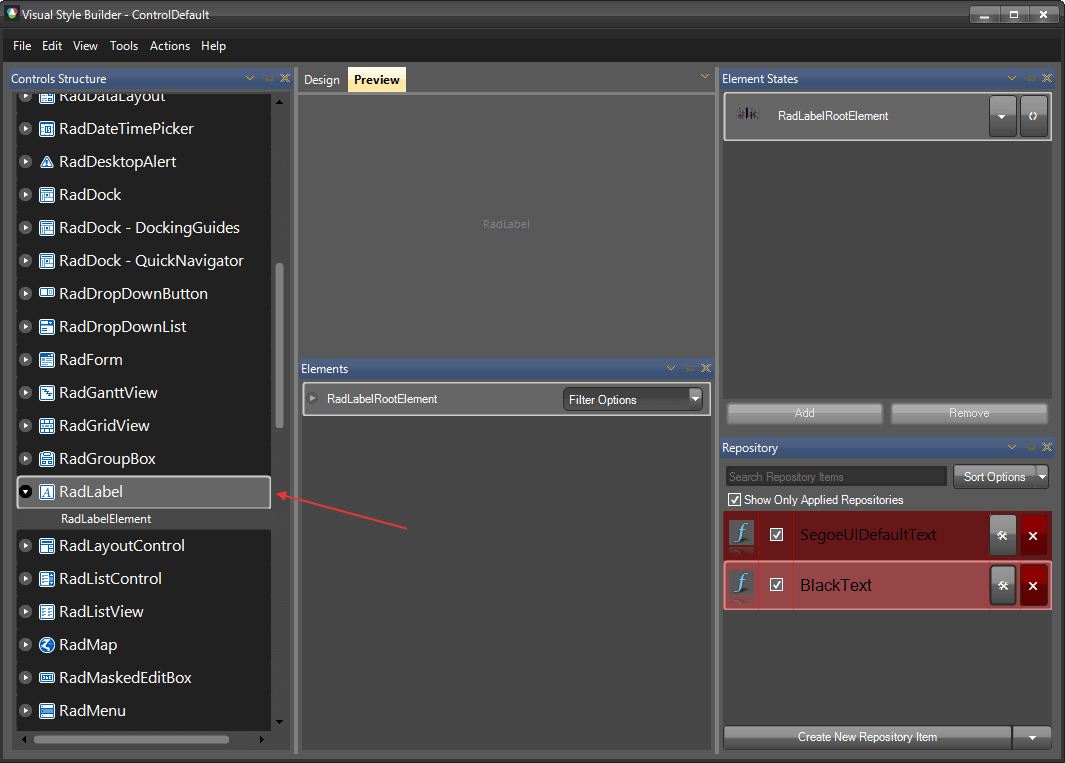Uncheck the BlackText repository checkbox
The image size is (1065, 763).
[x=776, y=585]
